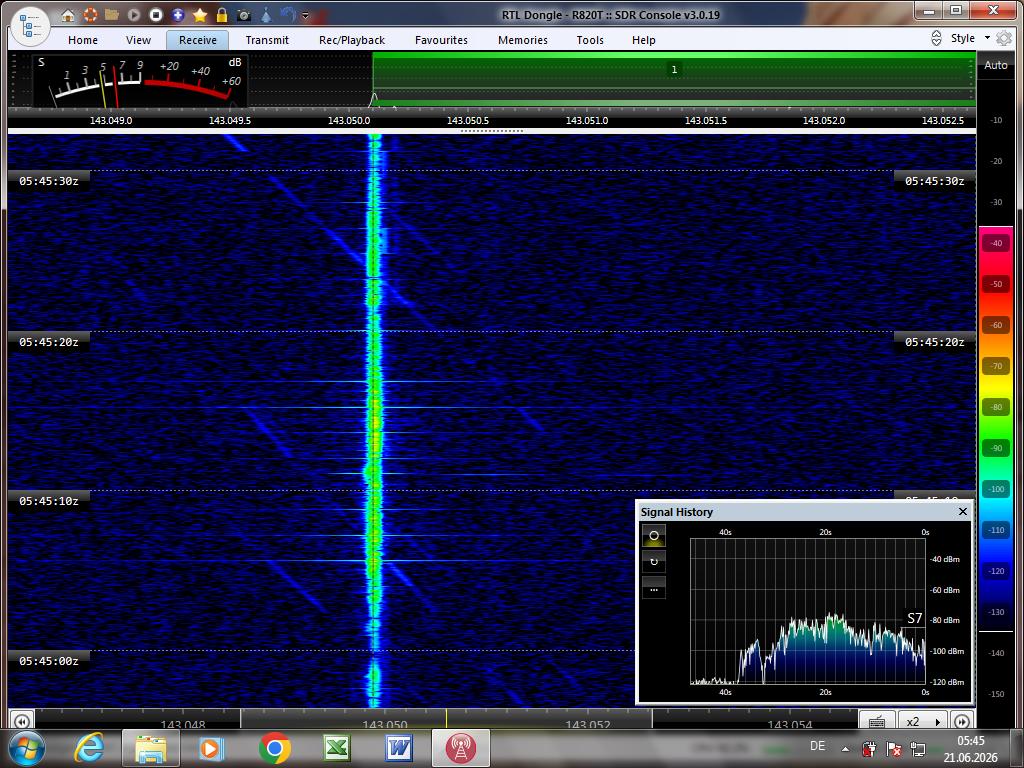Click the blue cone icon in toolbar
Viewport: 1024px width, 768px height.
[266, 14]
